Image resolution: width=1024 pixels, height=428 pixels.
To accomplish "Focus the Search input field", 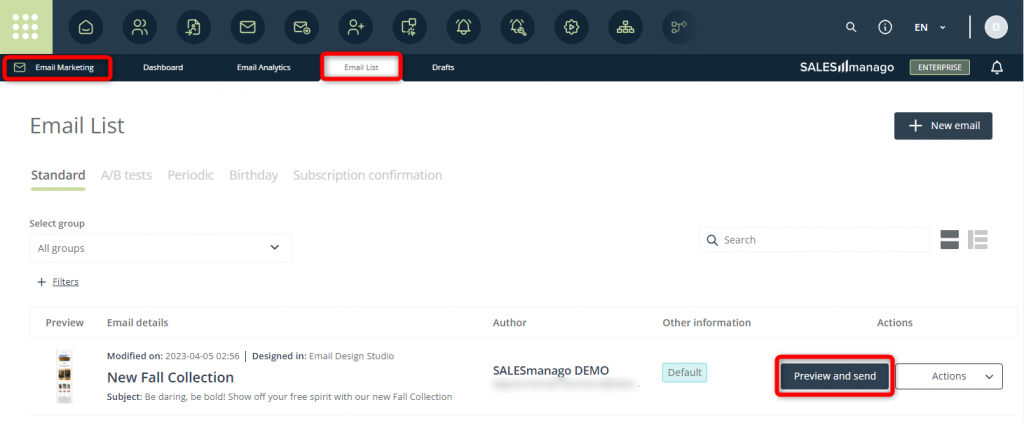I will click(x=814, y=240).
